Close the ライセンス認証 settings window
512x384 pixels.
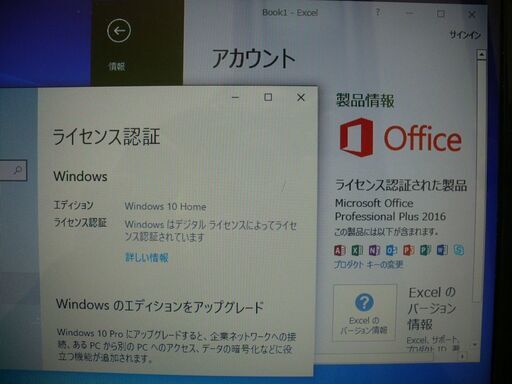pyautogui.click(x=301, y=97)
